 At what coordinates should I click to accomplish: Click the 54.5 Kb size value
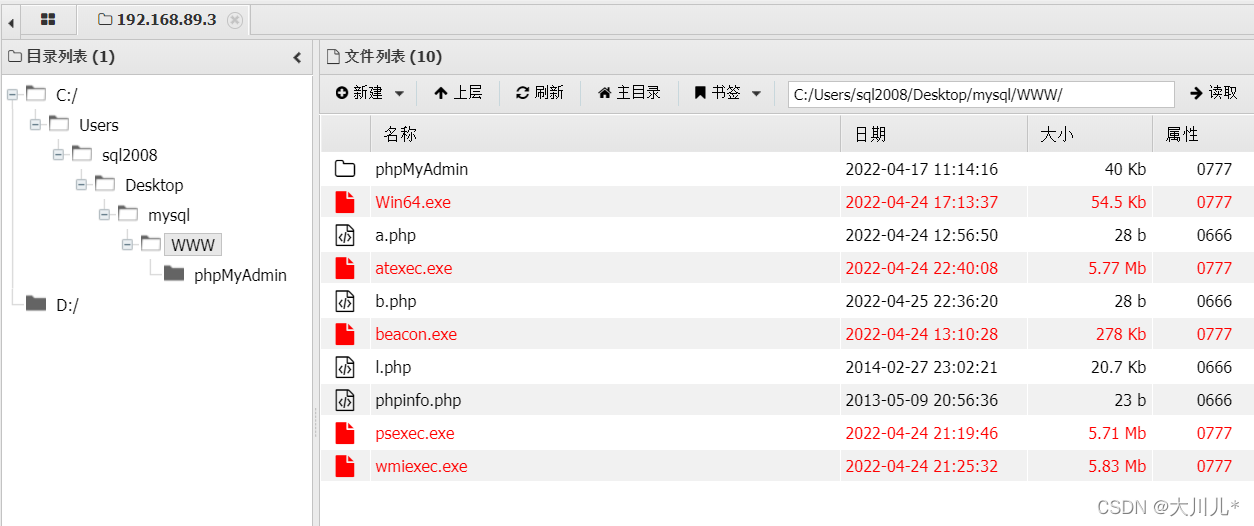tap(1118, 202)
